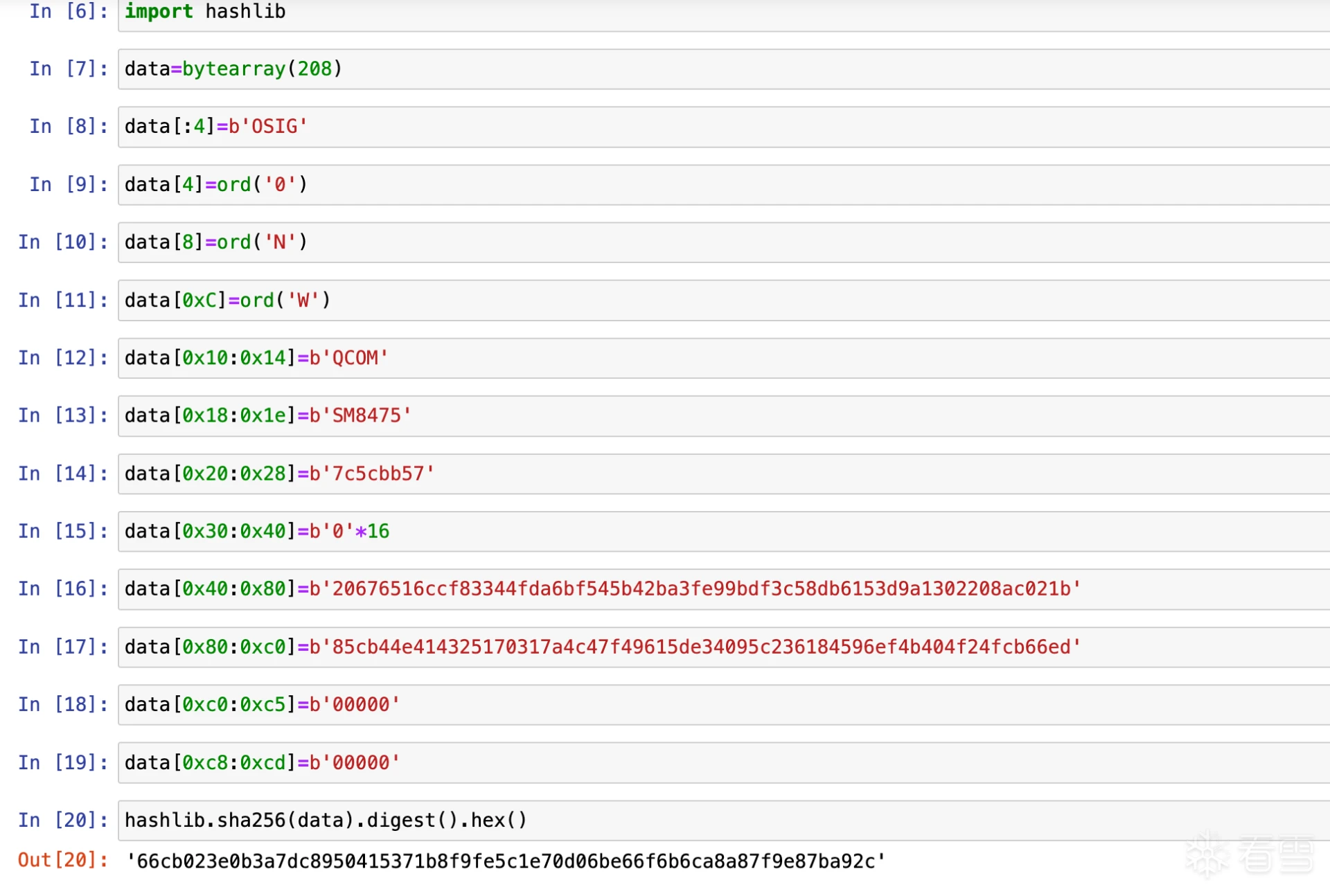Click the cell assigning b'OSIG'

[x=724, y=127]
